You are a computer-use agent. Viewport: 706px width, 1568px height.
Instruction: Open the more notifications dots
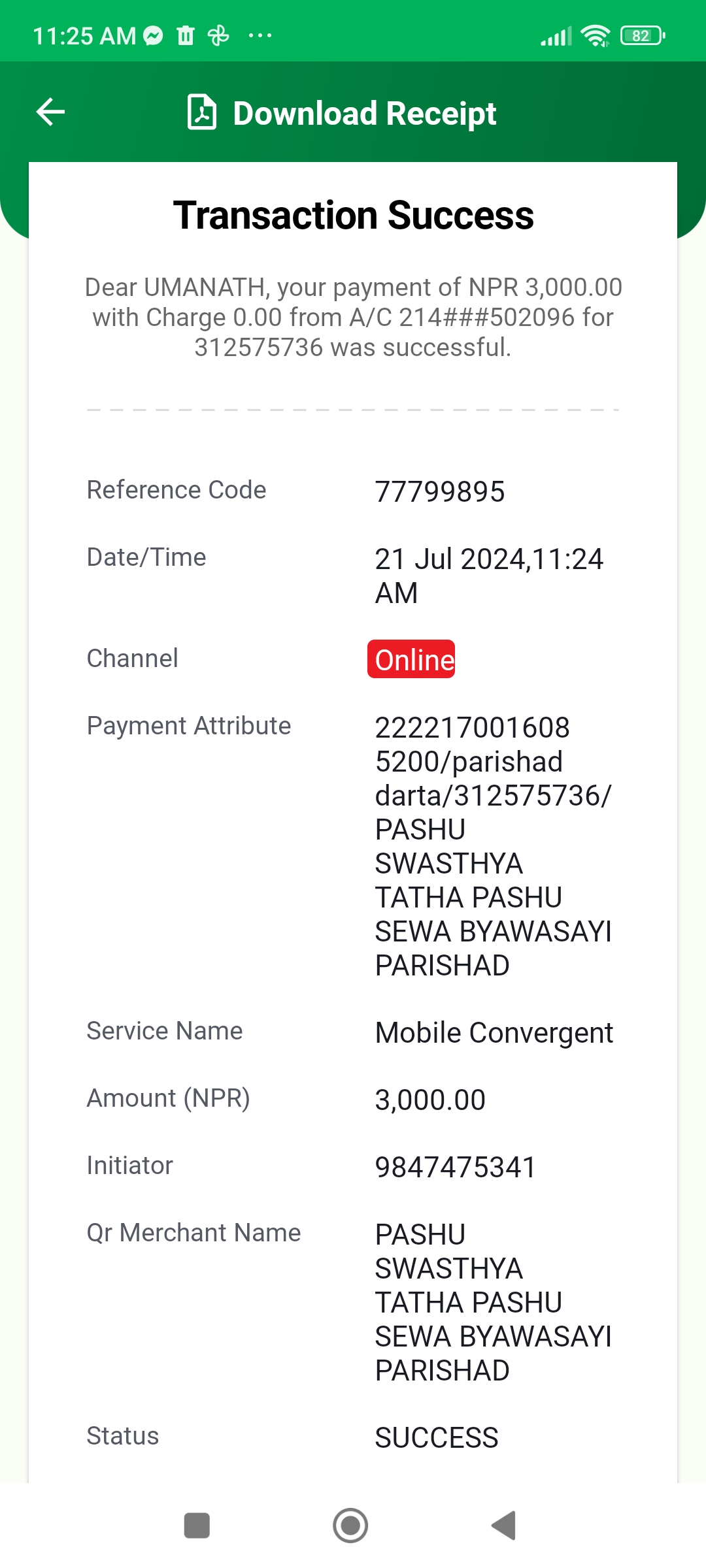[260, 35]
